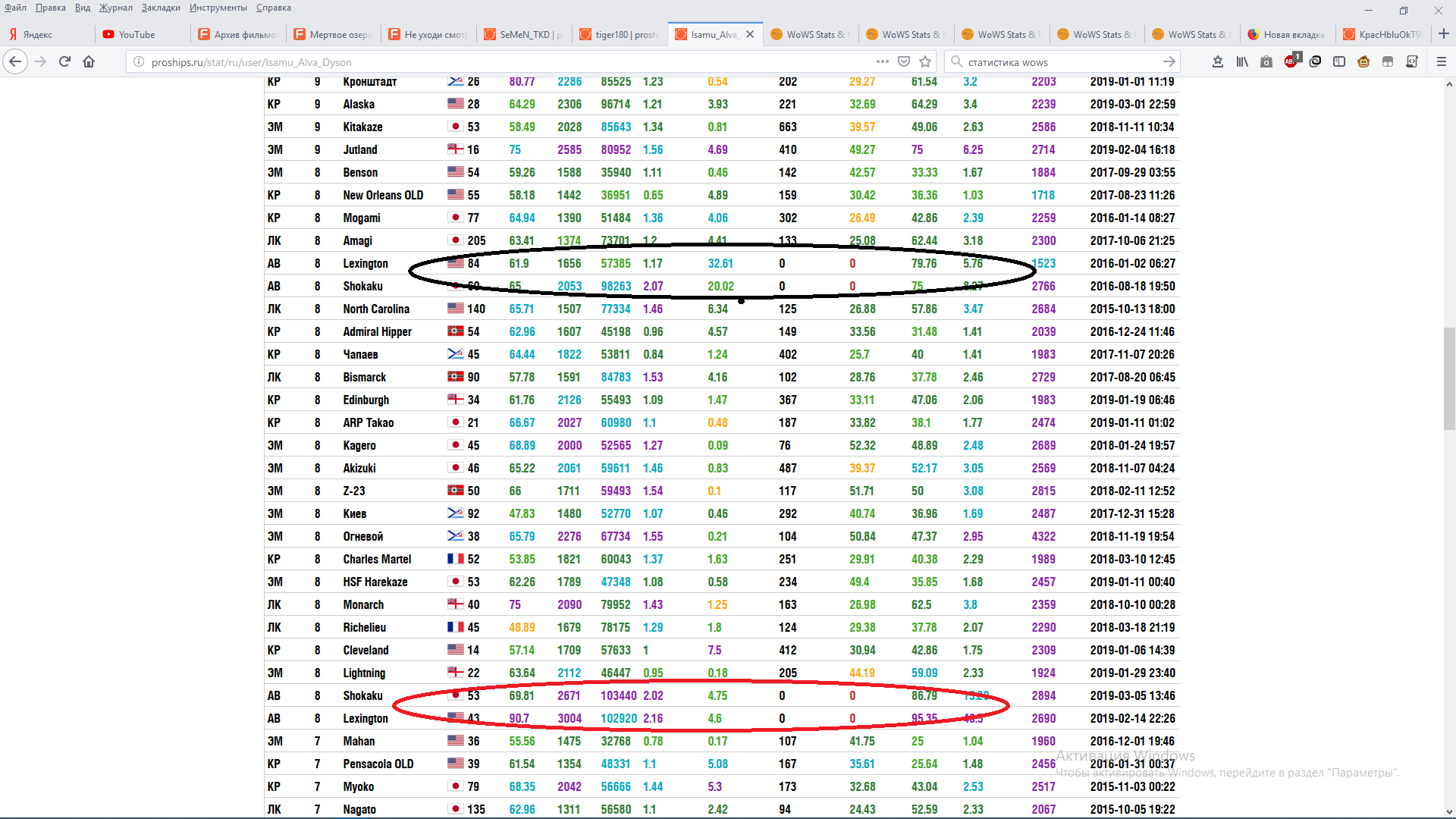Screen dimensions: 1456x819
Task: Open the Справка menu
Action: (274, 8)
